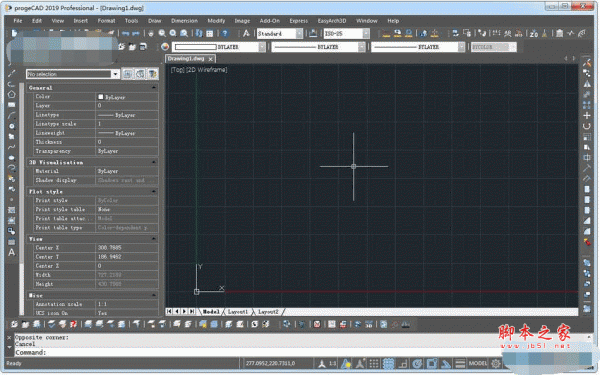Open the No selection dropdown
This screenshot has height=375, width=600.
[73, 74]
